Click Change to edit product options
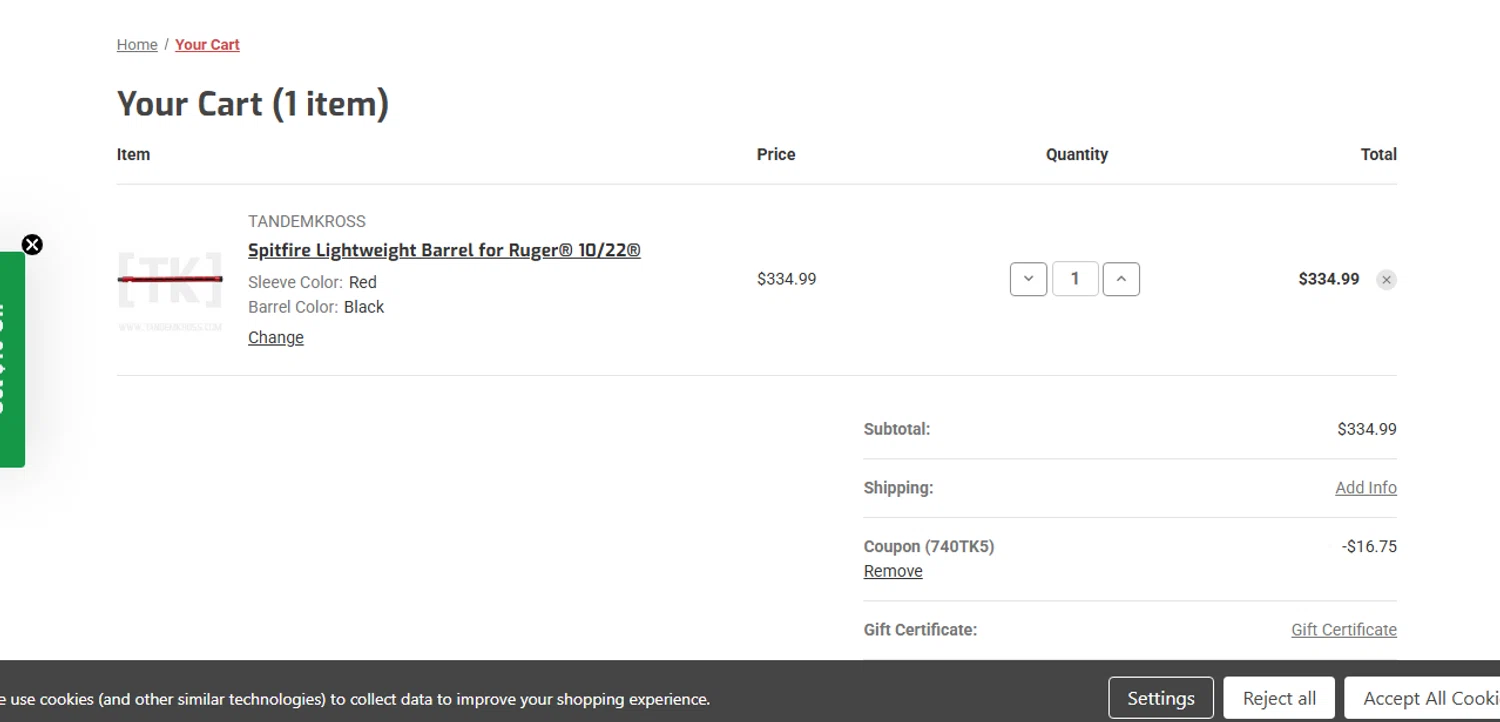The width and height of the screenshot is (1500, 722). pos(276,338)
